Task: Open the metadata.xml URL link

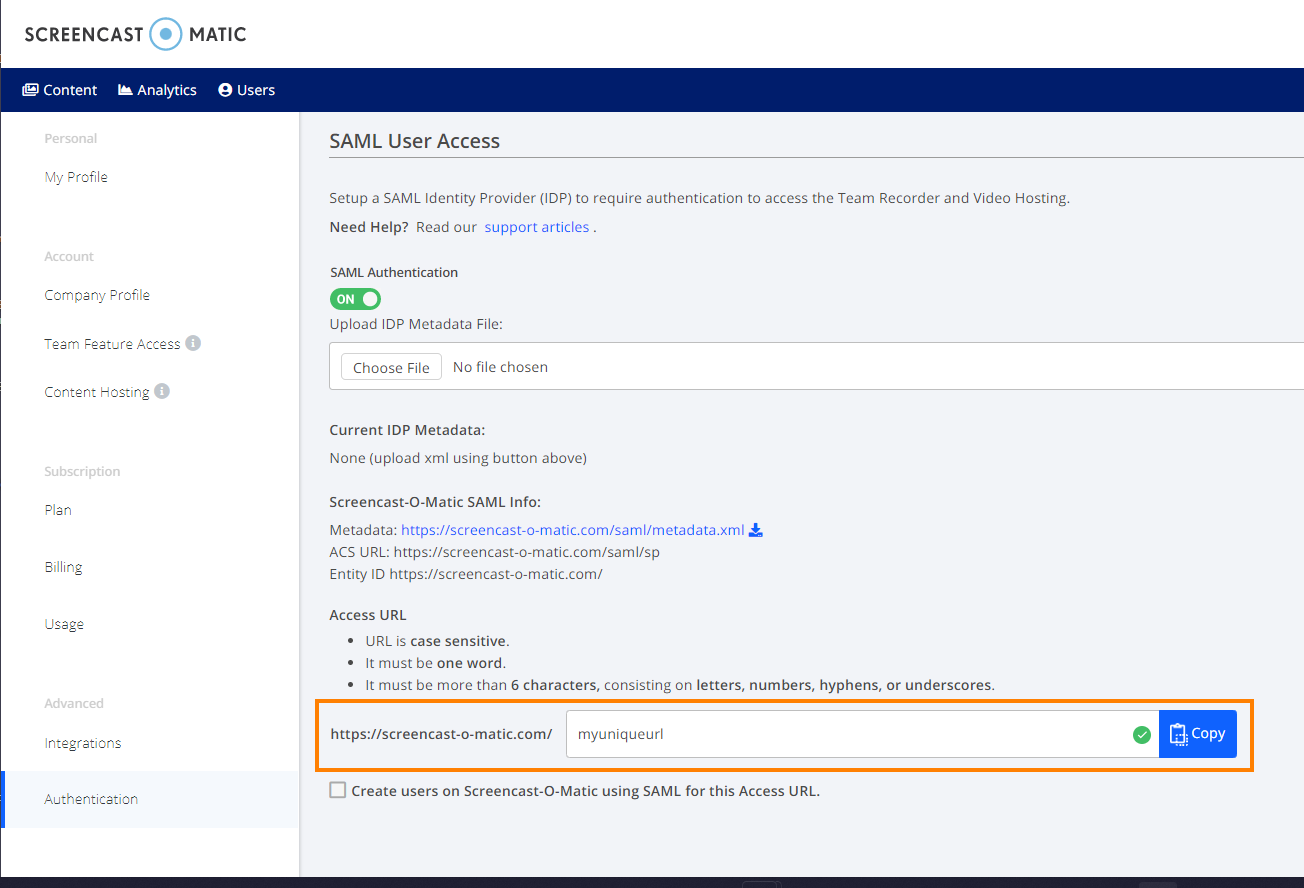Action: pyautogui.click(x=573, y=530)
